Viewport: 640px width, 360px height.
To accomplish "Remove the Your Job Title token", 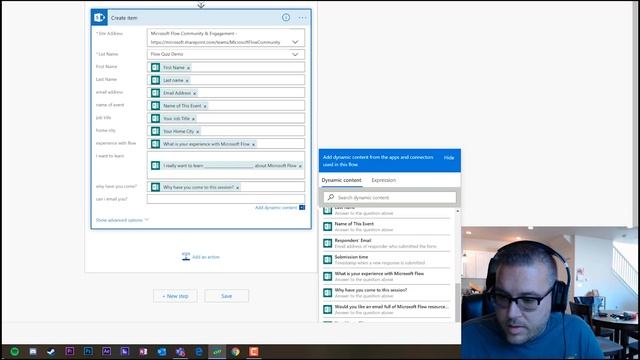I will [193, 119].
